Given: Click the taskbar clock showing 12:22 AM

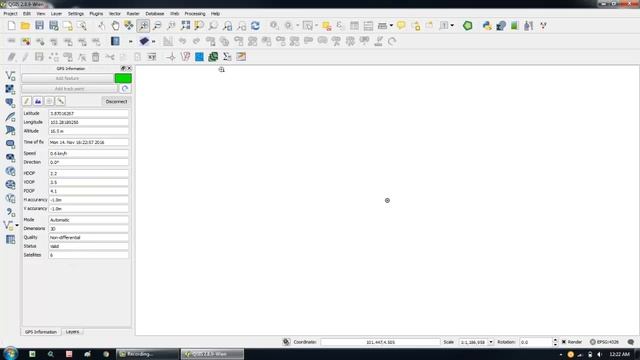Looking at the screenshot, I should pyautogui.click(x=619, y=354).
